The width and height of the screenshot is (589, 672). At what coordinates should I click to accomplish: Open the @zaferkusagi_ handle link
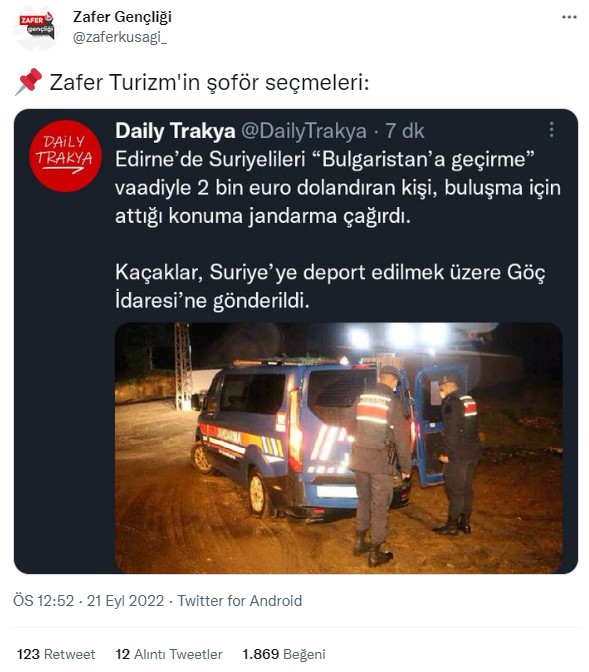point(120,38)
